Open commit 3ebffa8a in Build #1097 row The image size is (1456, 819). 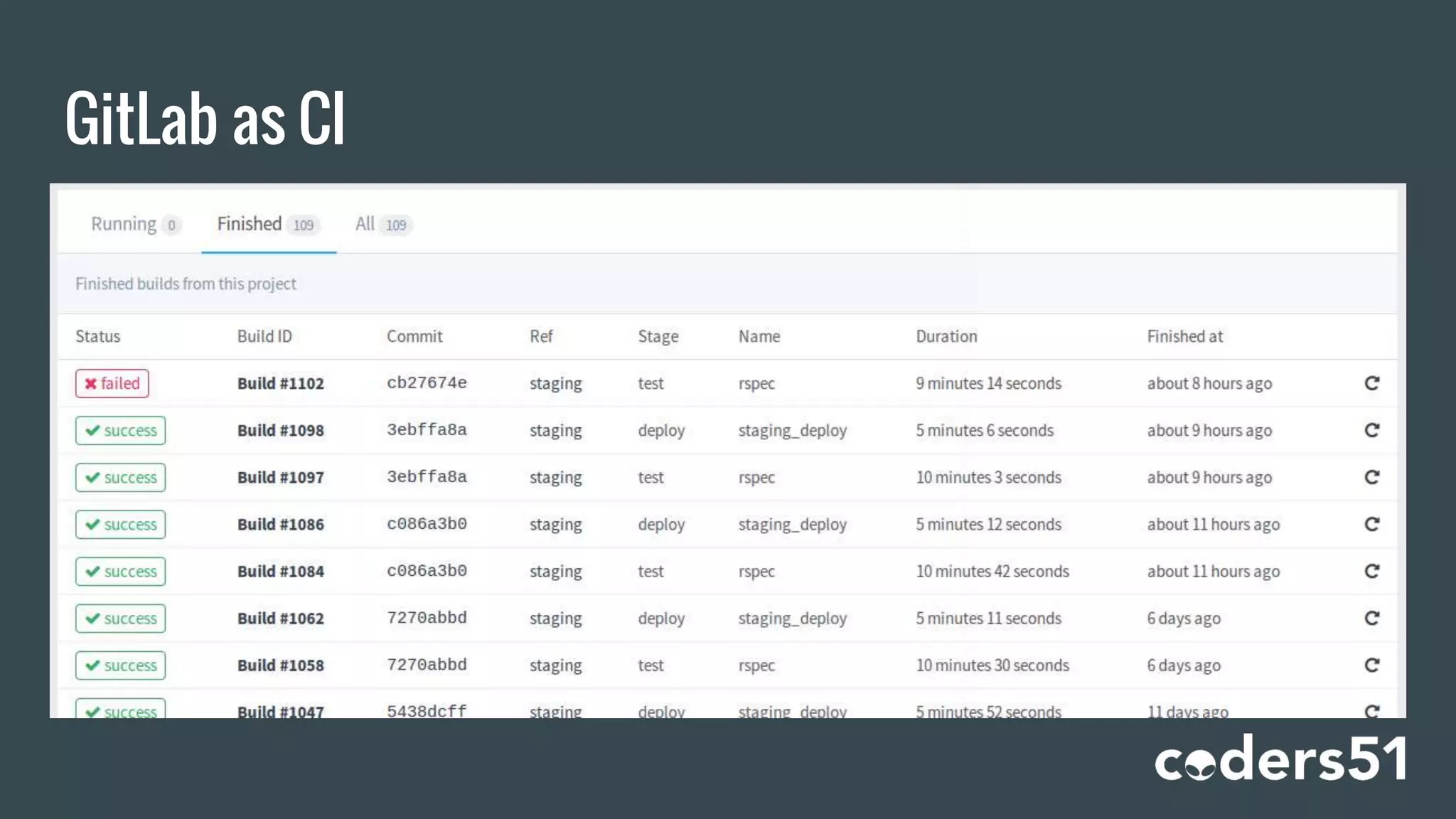[x=427, y=476]
